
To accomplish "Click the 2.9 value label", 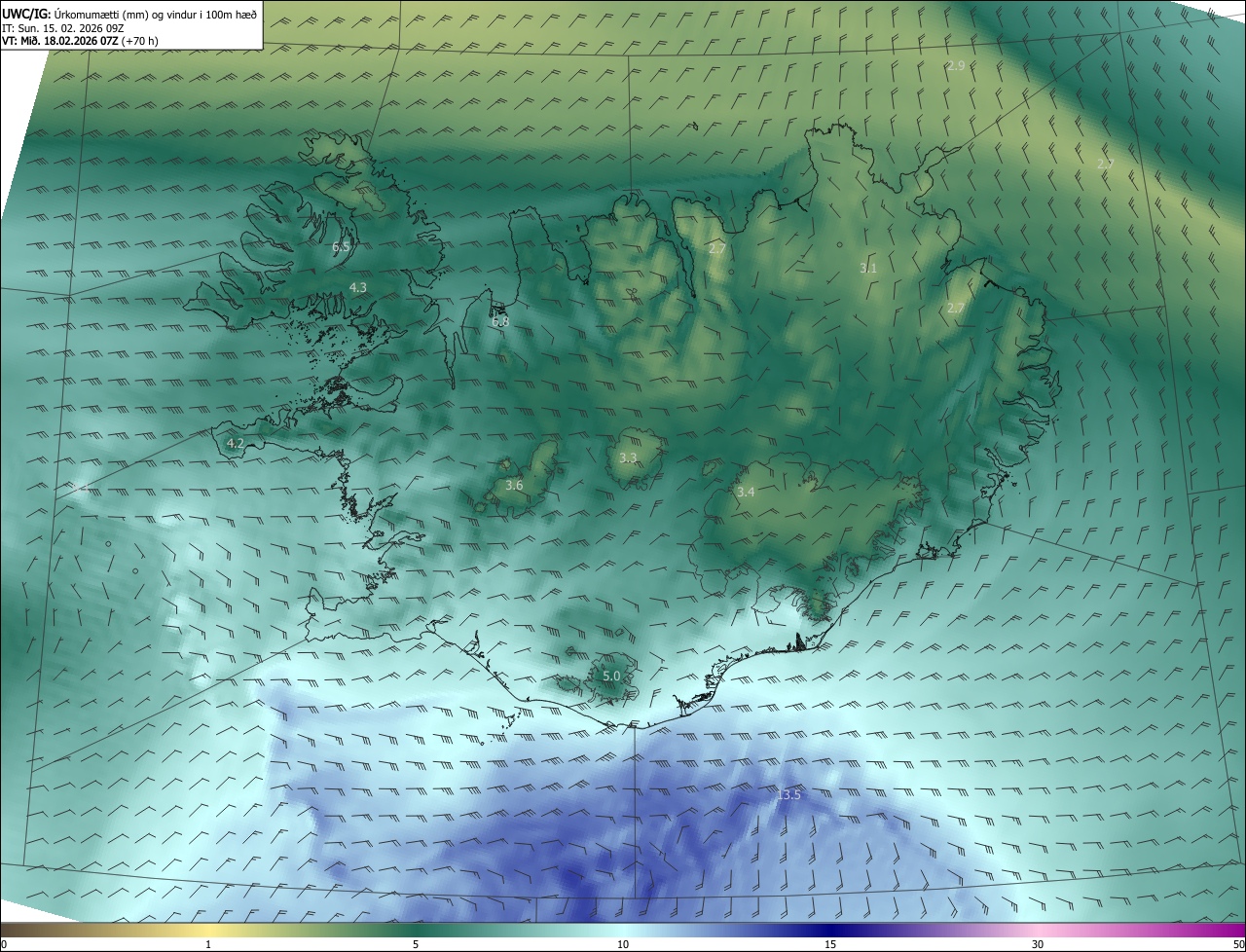I will tap(956, 66).
